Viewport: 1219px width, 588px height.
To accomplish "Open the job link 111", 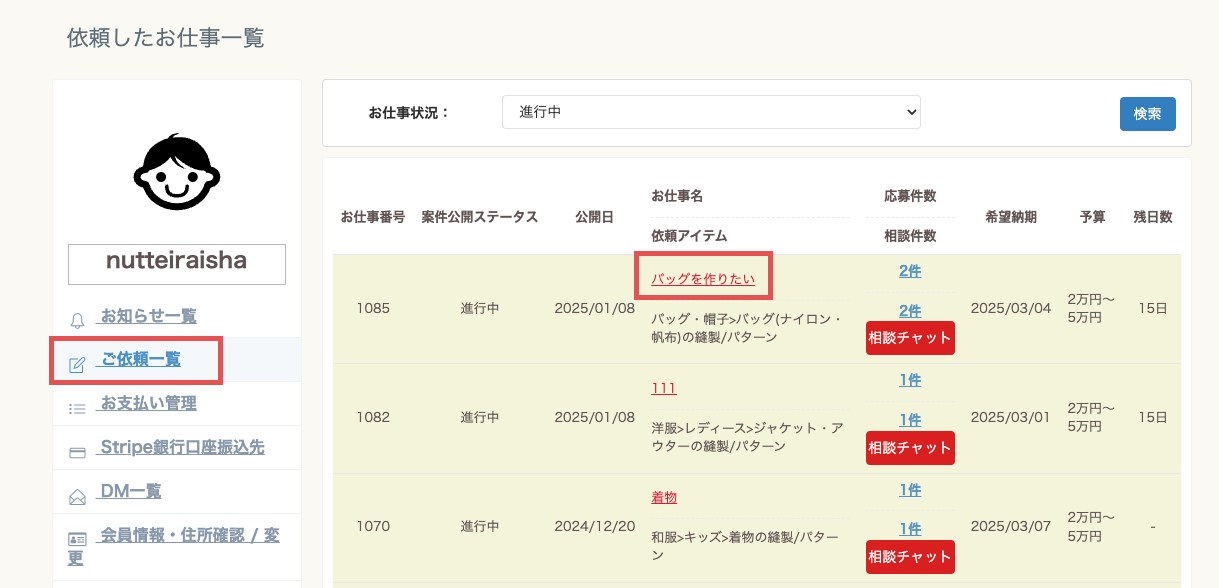I will [x=664, y=388].
